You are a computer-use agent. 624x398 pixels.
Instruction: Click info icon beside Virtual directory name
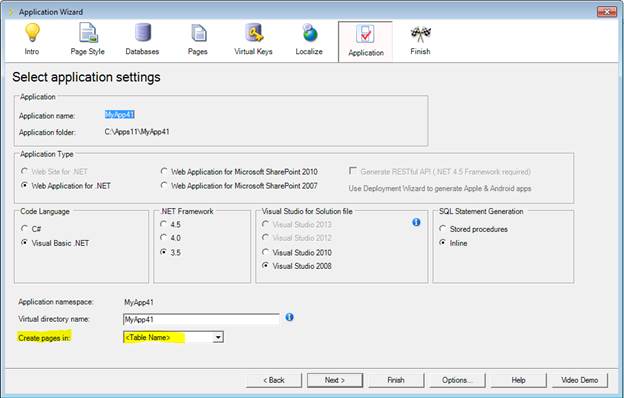click(289, 317)
